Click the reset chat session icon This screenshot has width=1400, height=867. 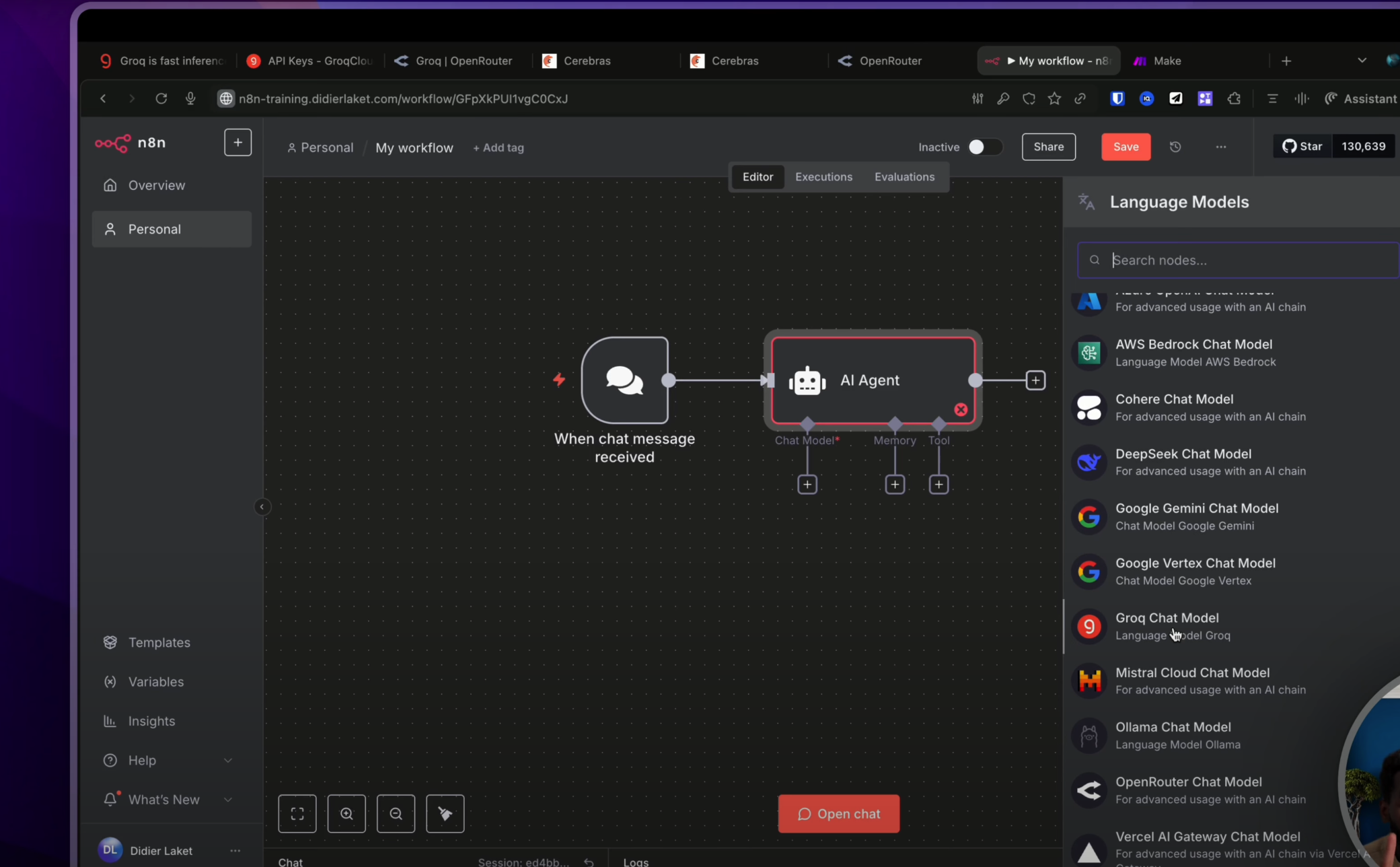(x=589, y=862)
